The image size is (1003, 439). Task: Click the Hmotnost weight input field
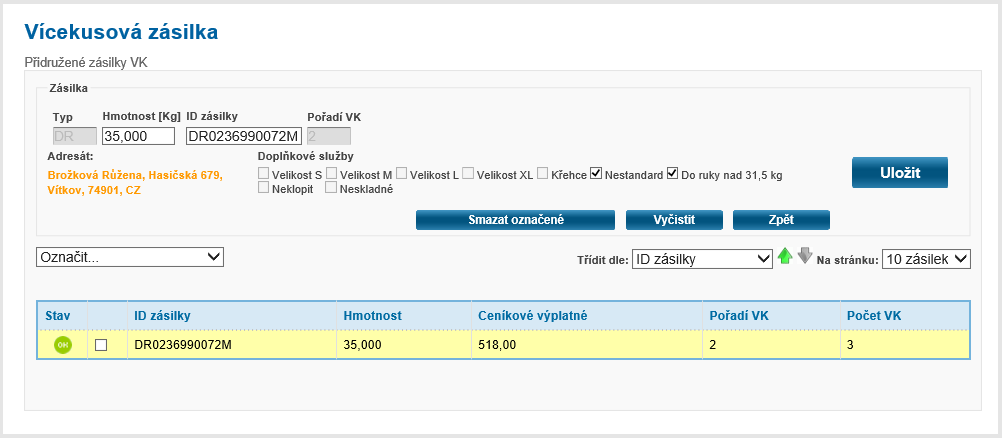[x=138, y=136]
